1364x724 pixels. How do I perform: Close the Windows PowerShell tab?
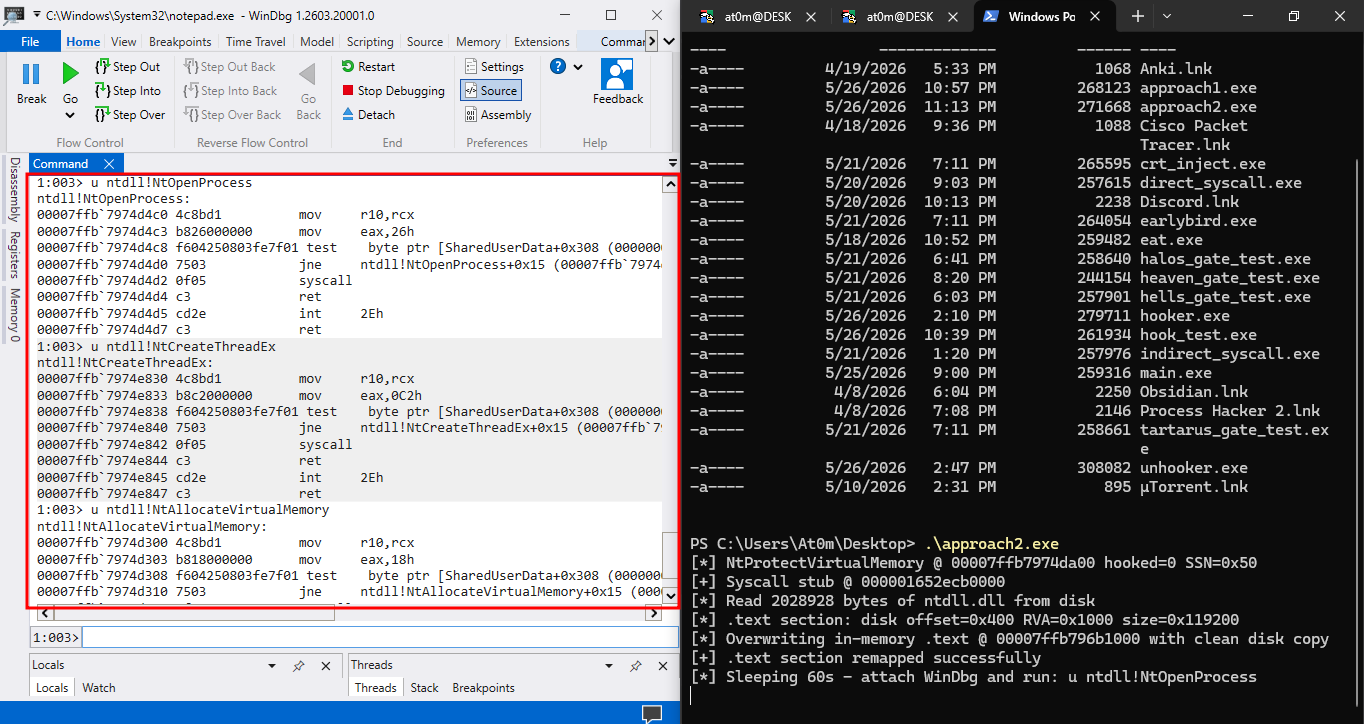point(1097,17)
